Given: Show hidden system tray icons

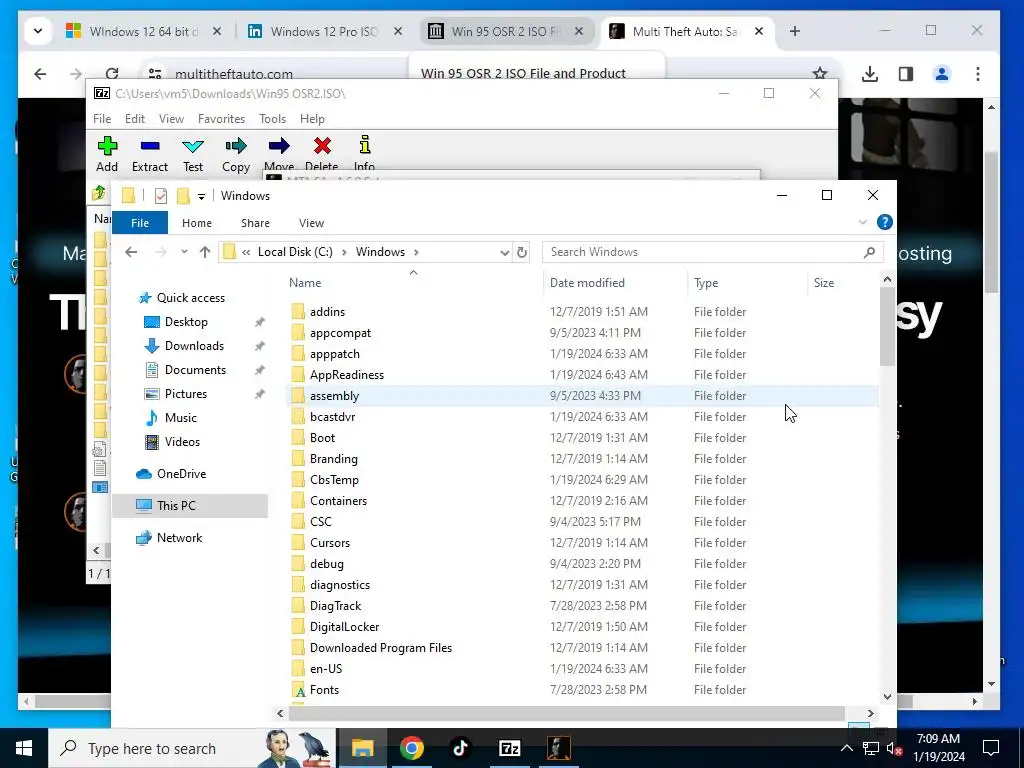Looking at the screenshot, I should (846, 748).
